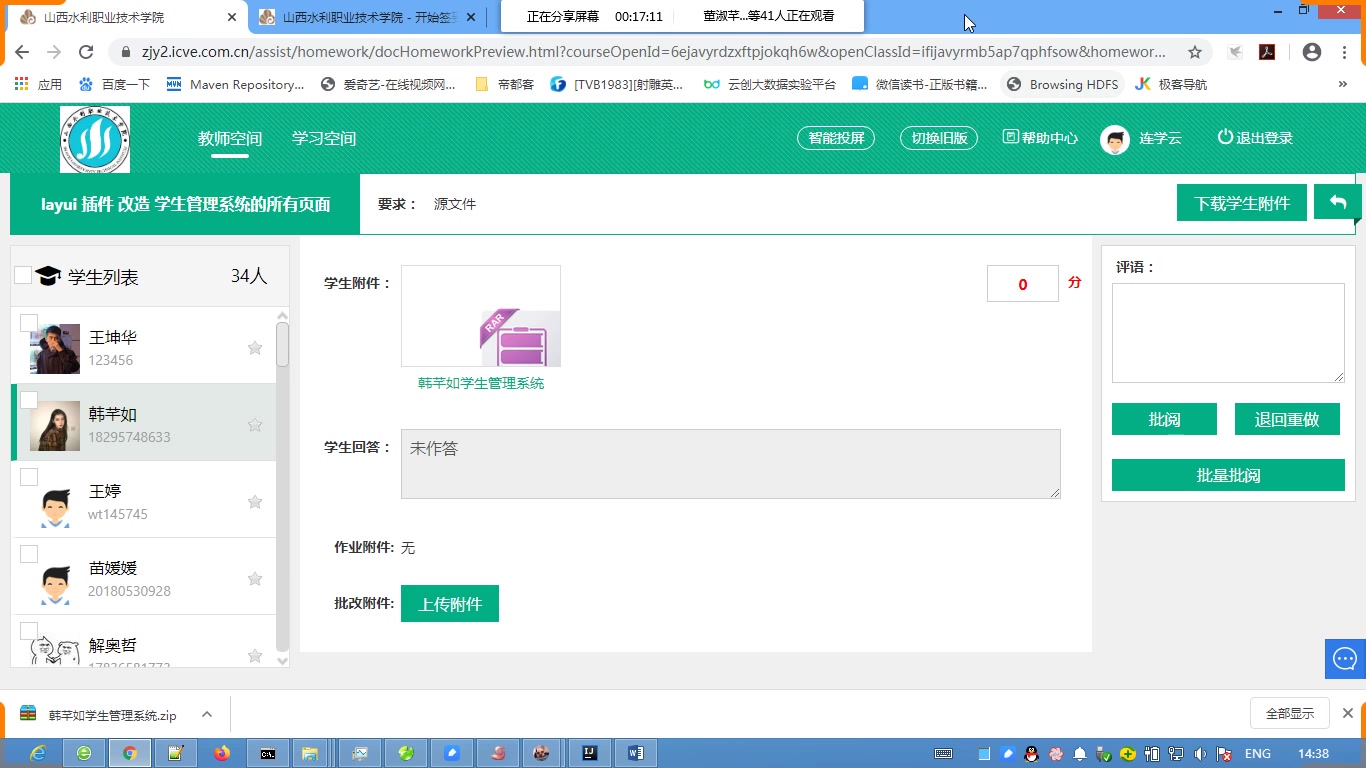This screenshot has width=1366, height=768.
Task: Click the score input showing 0
Action: [x=1022, y=284]
